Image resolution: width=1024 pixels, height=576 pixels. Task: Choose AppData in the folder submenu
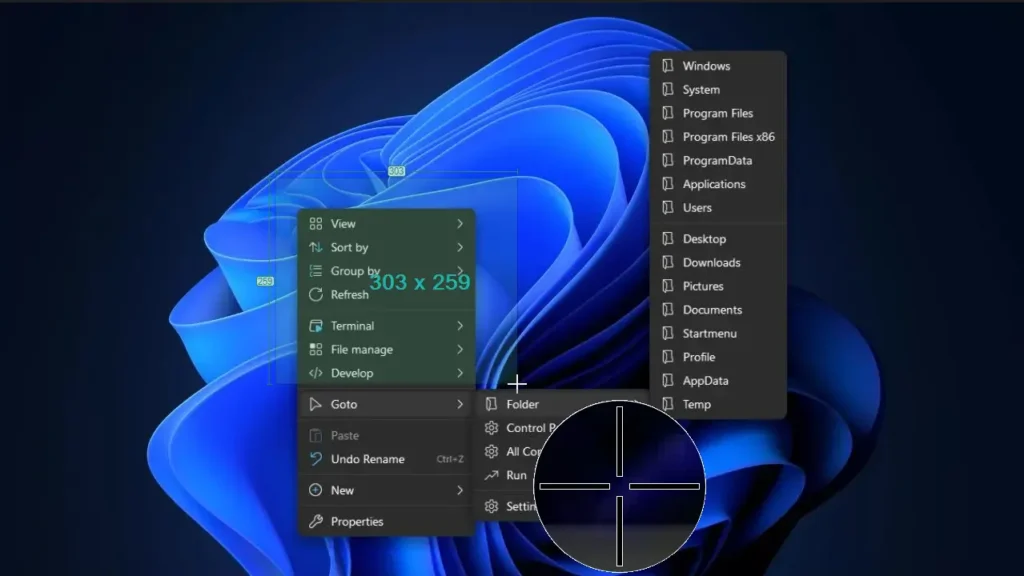tap(705, 381)
